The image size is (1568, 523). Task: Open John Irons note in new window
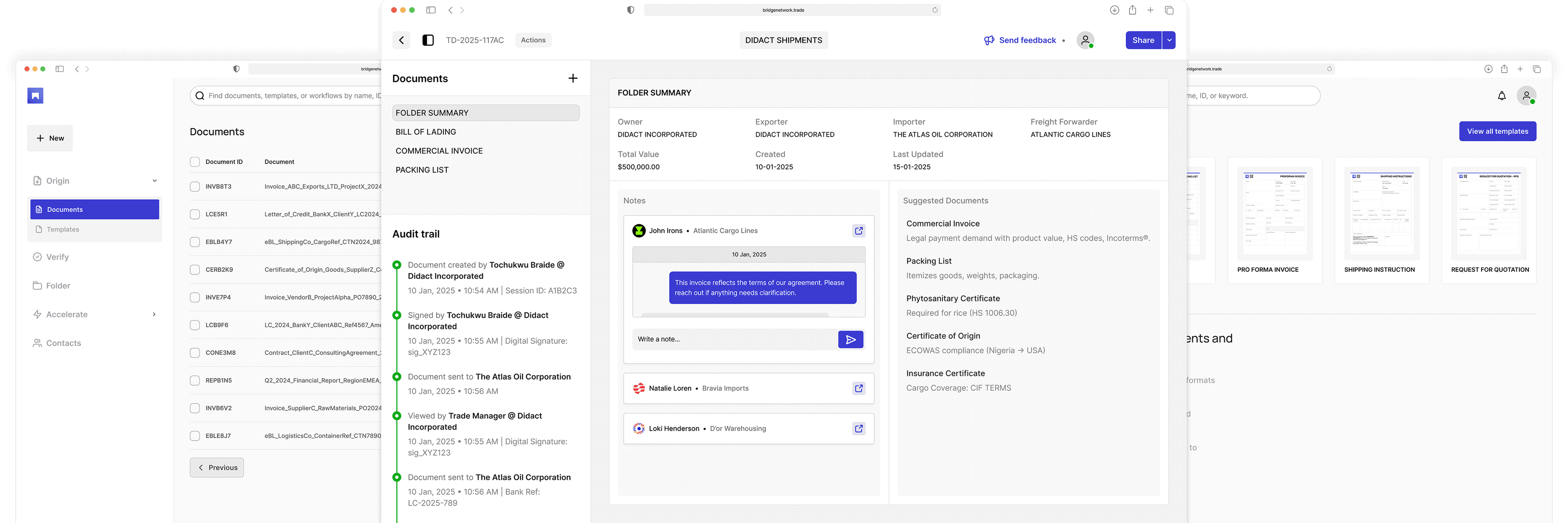point(858,230)
